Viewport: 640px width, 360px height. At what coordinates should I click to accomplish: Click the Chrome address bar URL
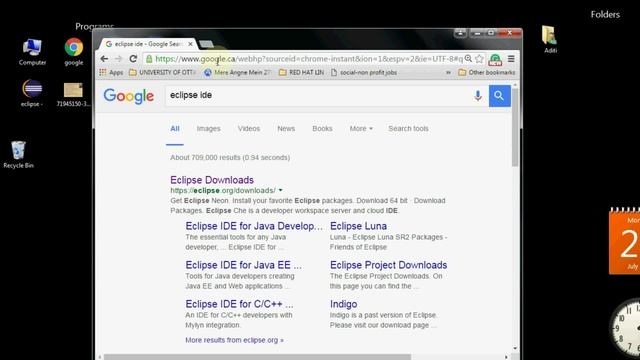309,59
